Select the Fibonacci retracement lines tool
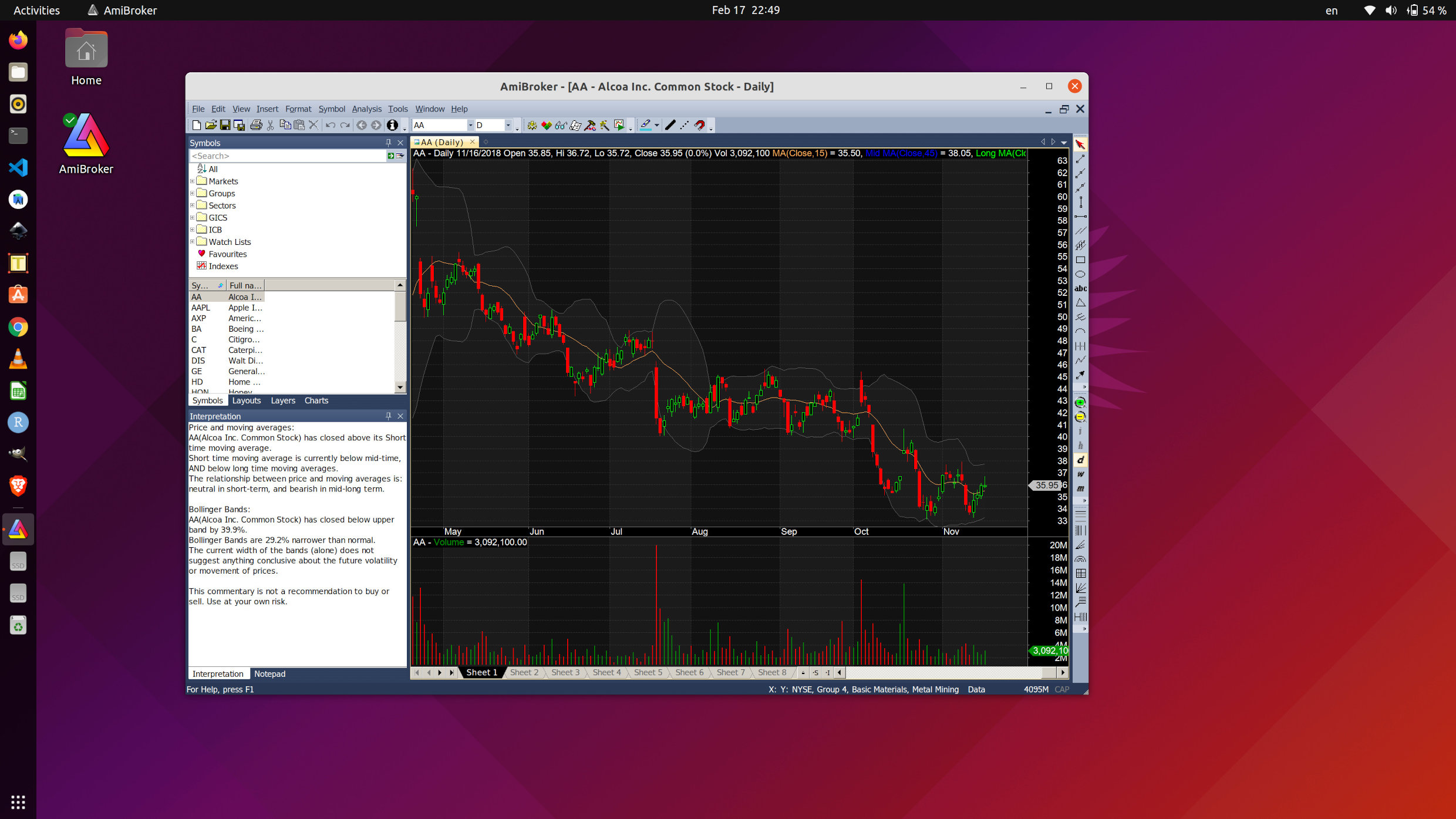The height and width of the screenshot is (819, 1456). click(x=1080, y=515)
